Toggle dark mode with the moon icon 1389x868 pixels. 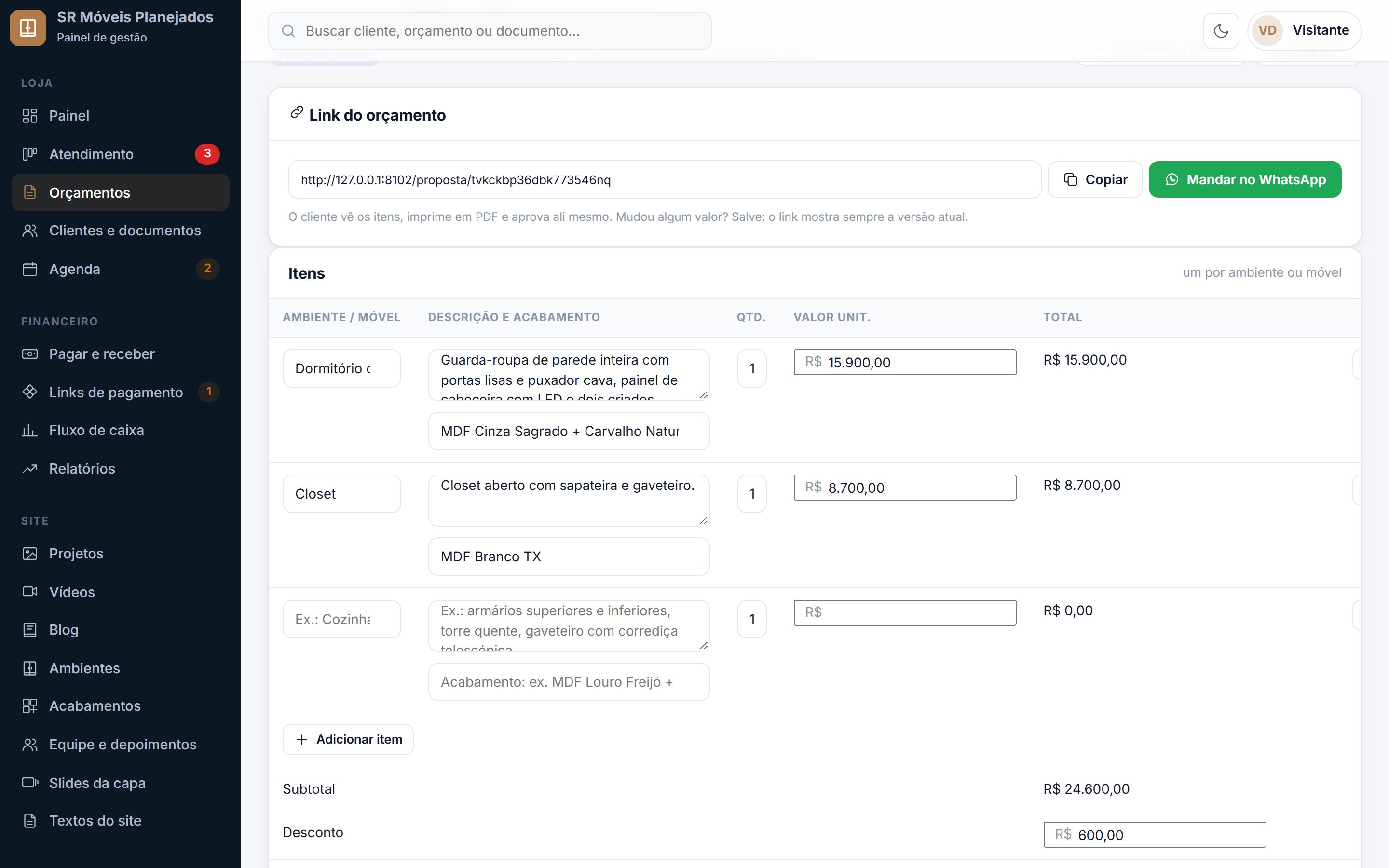point(1221,30)
